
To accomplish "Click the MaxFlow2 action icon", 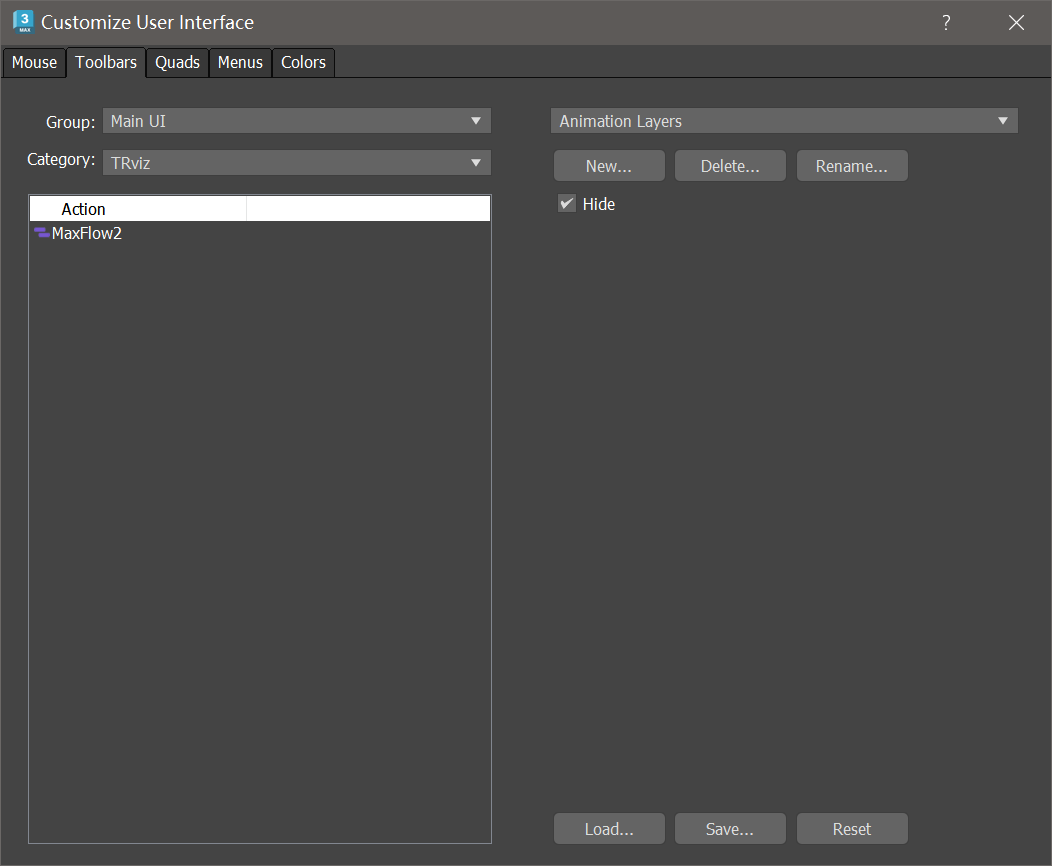I will click(x=40, y=233).
